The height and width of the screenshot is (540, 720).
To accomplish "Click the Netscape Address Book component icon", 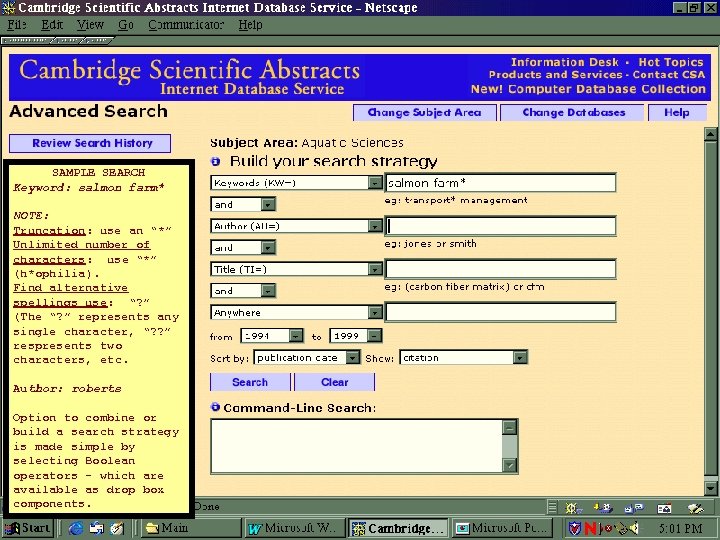I will [664, 508].
